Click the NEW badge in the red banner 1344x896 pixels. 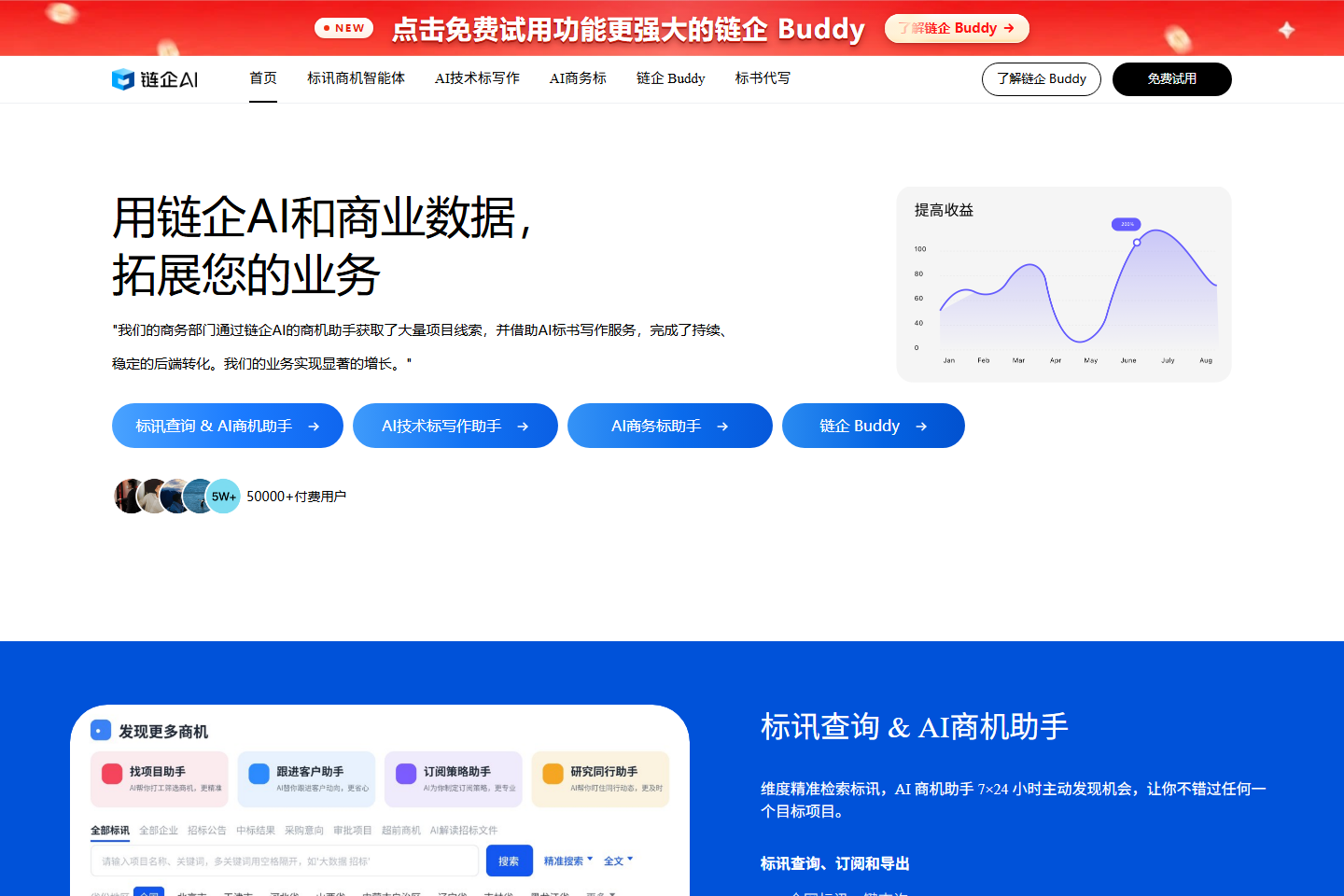coord(343,28)
